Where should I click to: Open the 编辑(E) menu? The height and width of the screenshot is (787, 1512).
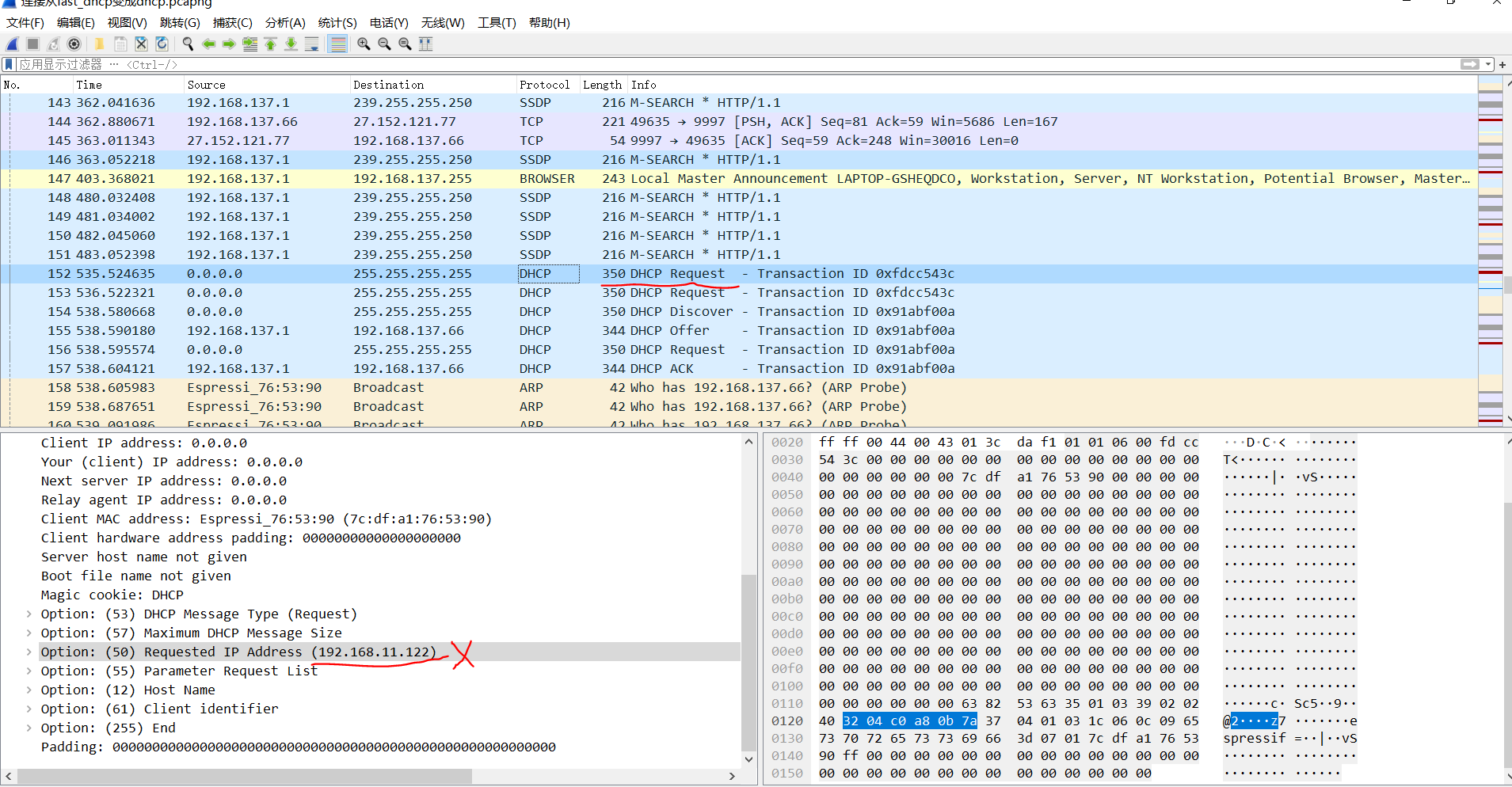point(75,23)
